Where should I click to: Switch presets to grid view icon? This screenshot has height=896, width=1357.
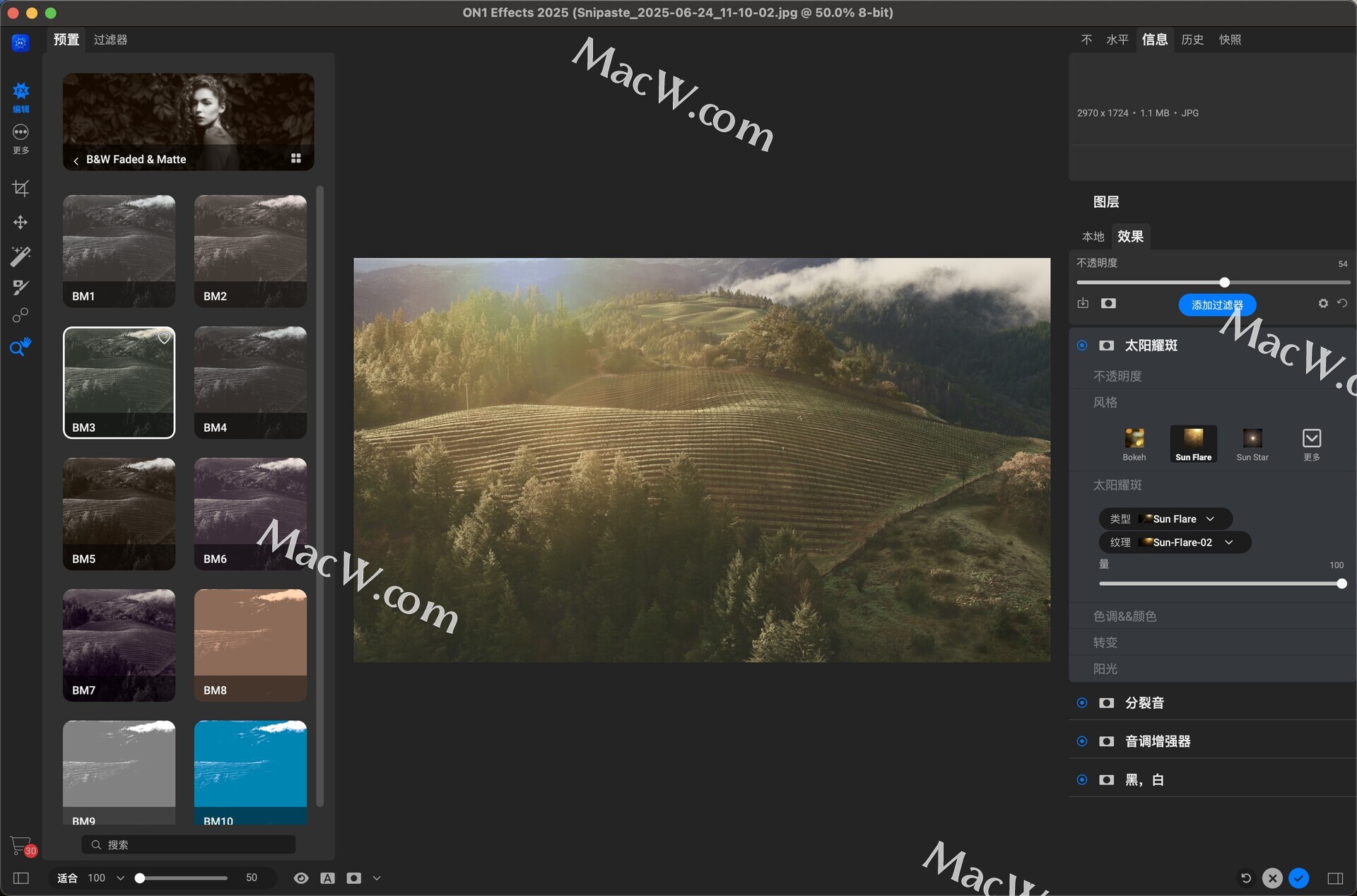point(296,158)
